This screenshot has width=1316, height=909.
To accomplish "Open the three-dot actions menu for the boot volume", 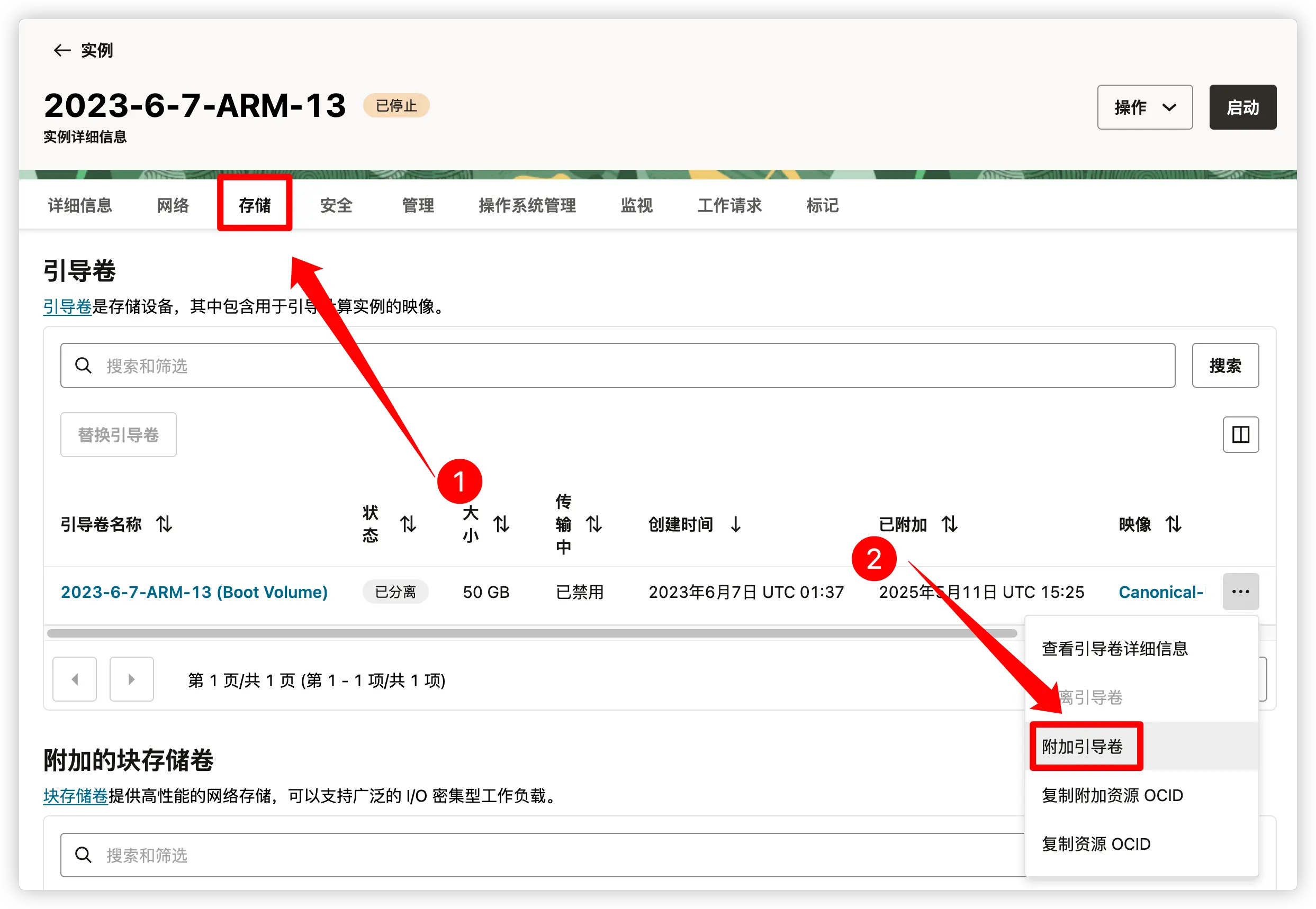I will [x=1240, y=592].
